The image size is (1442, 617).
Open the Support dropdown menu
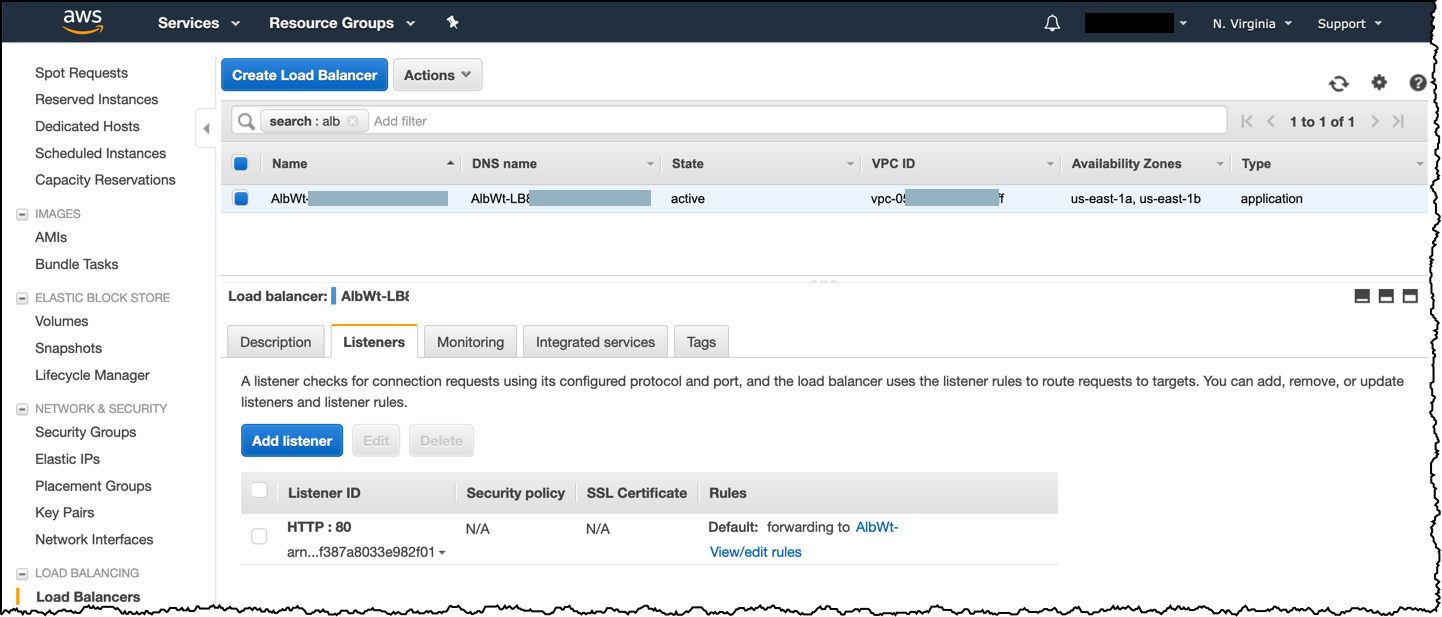point(1350,23)
